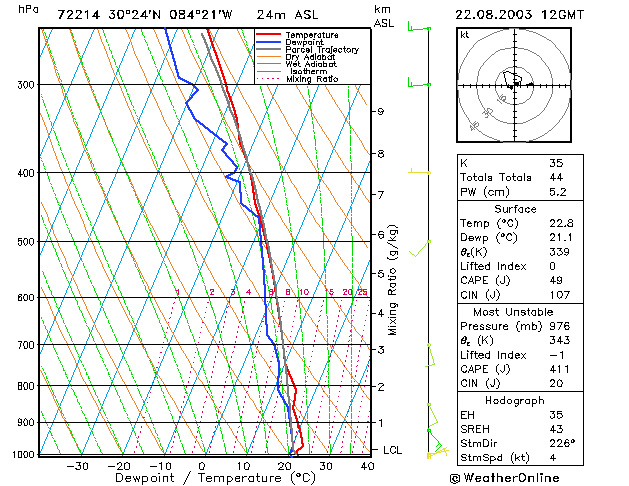Screen dimensions: 629x486
Task: Click station number '72214' in the title
Action: tap(78, 15)
